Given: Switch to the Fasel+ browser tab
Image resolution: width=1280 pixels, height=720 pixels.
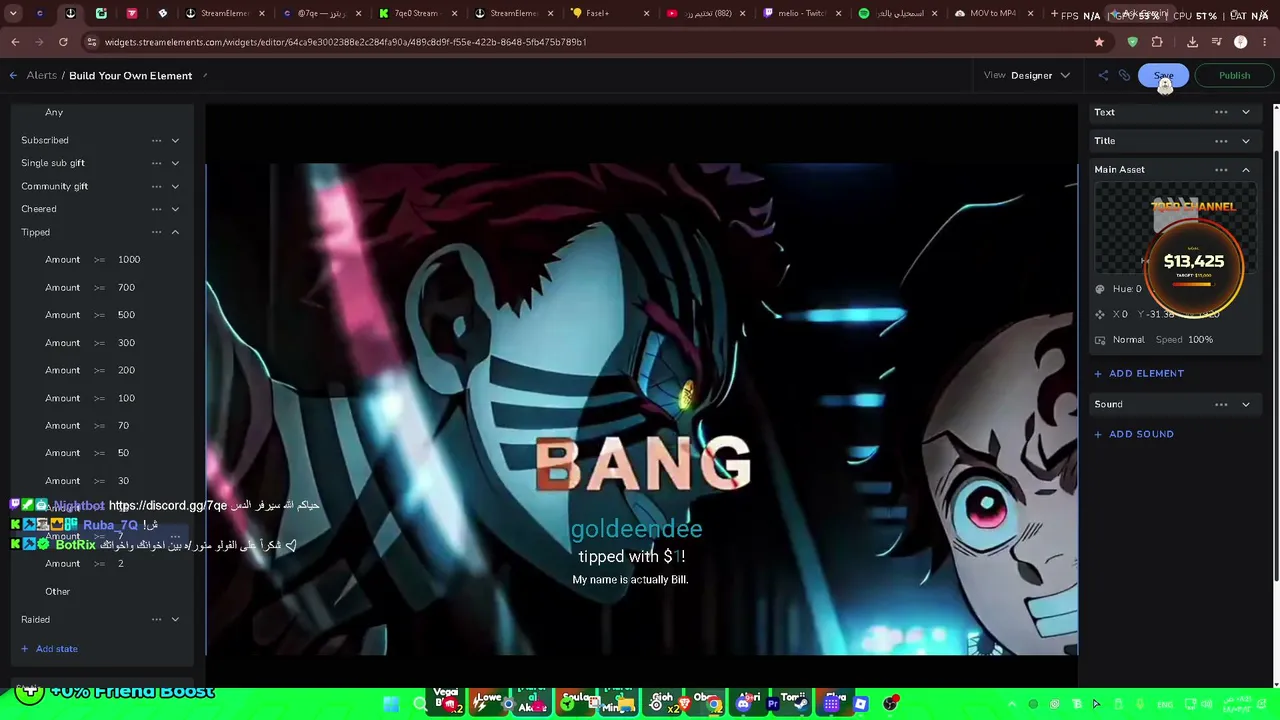Looking at the screenshot, I should [x=606, y=14].
